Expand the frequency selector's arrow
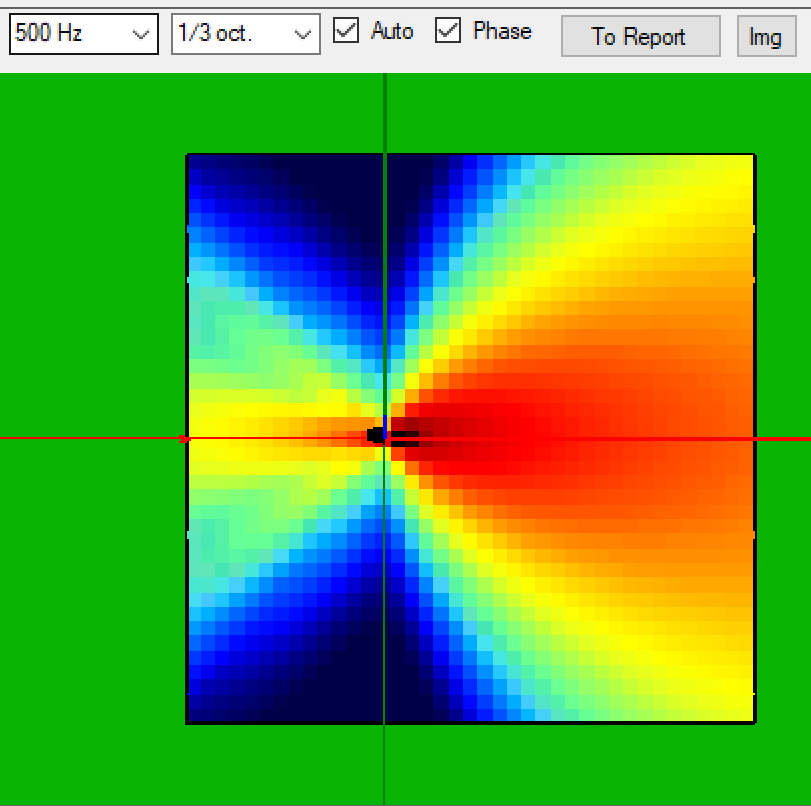This screenshot has height=806, width=811. [x=144, y=34]
